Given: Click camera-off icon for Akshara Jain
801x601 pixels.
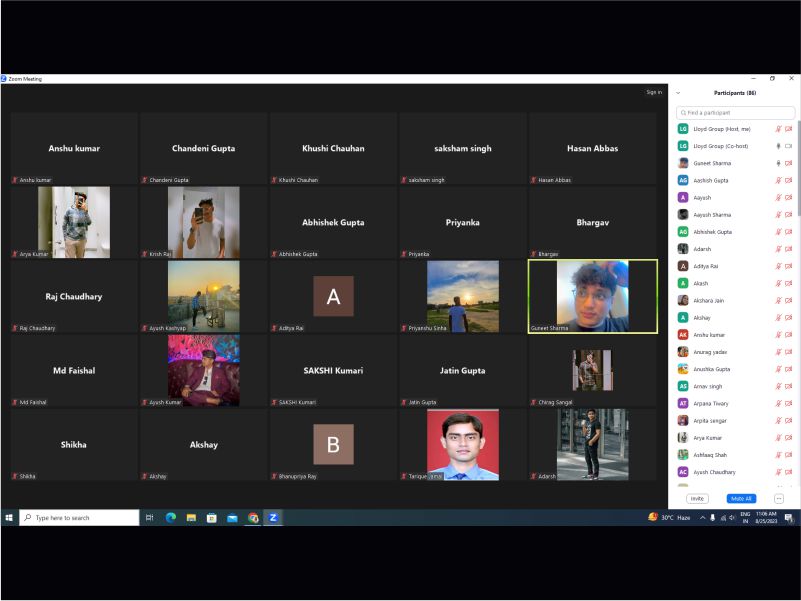Looking at the screenshot, I should pos(788,300).
